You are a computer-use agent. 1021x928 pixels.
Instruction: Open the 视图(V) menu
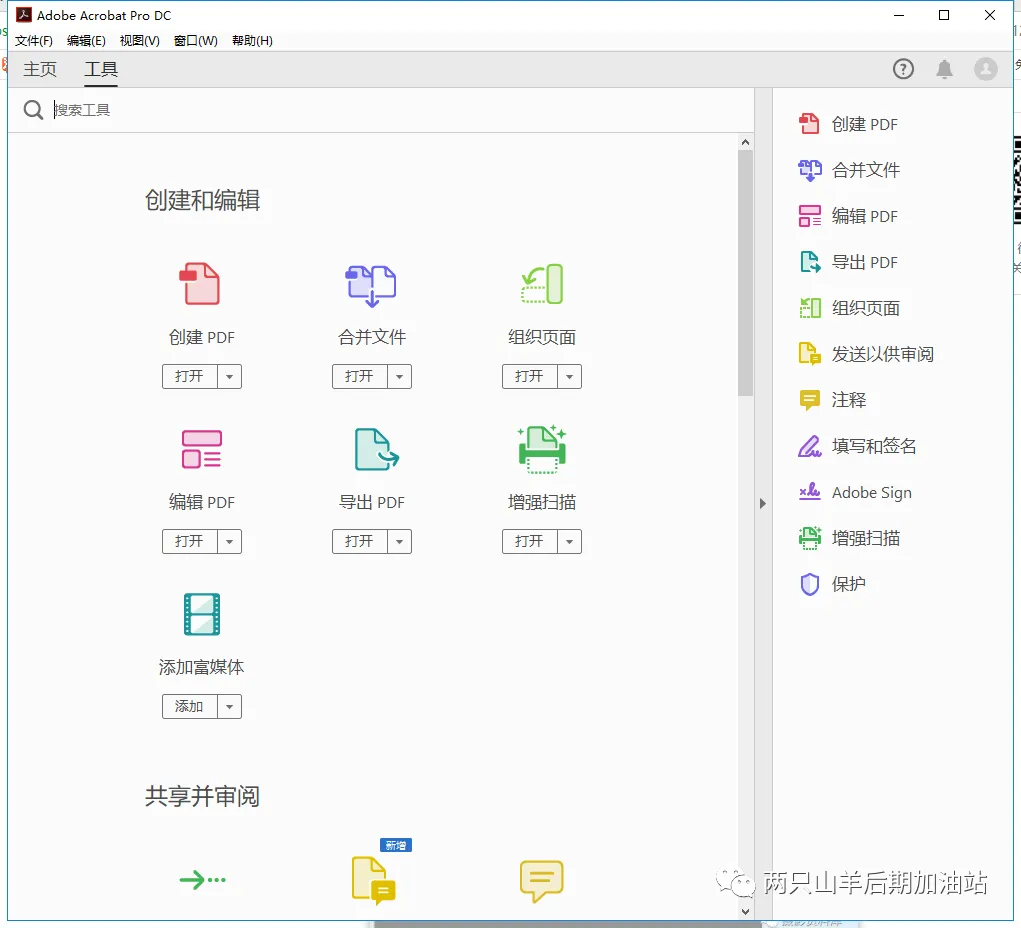pos(139,40)
